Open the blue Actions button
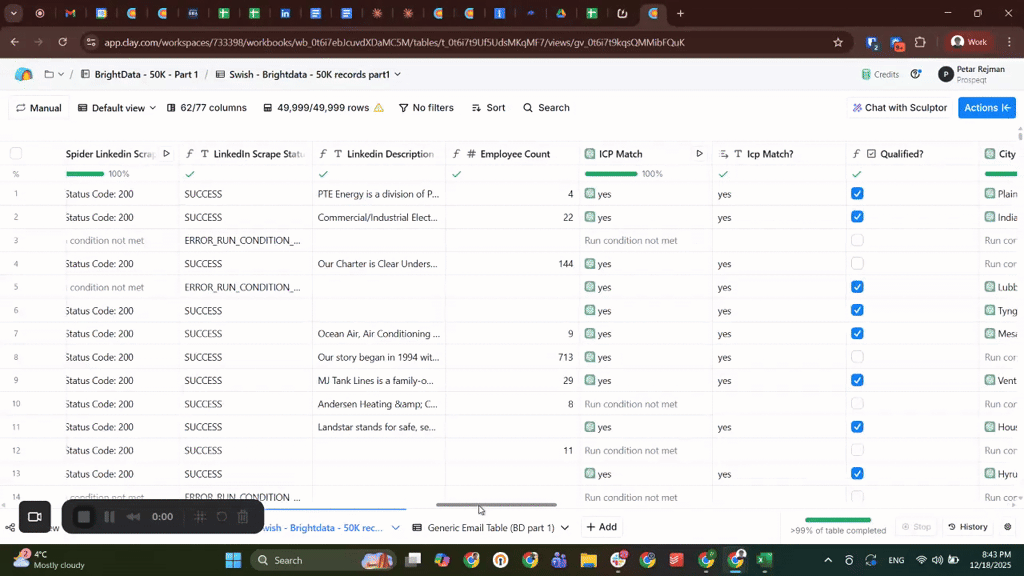1024x576 pixels. (986, 108)
